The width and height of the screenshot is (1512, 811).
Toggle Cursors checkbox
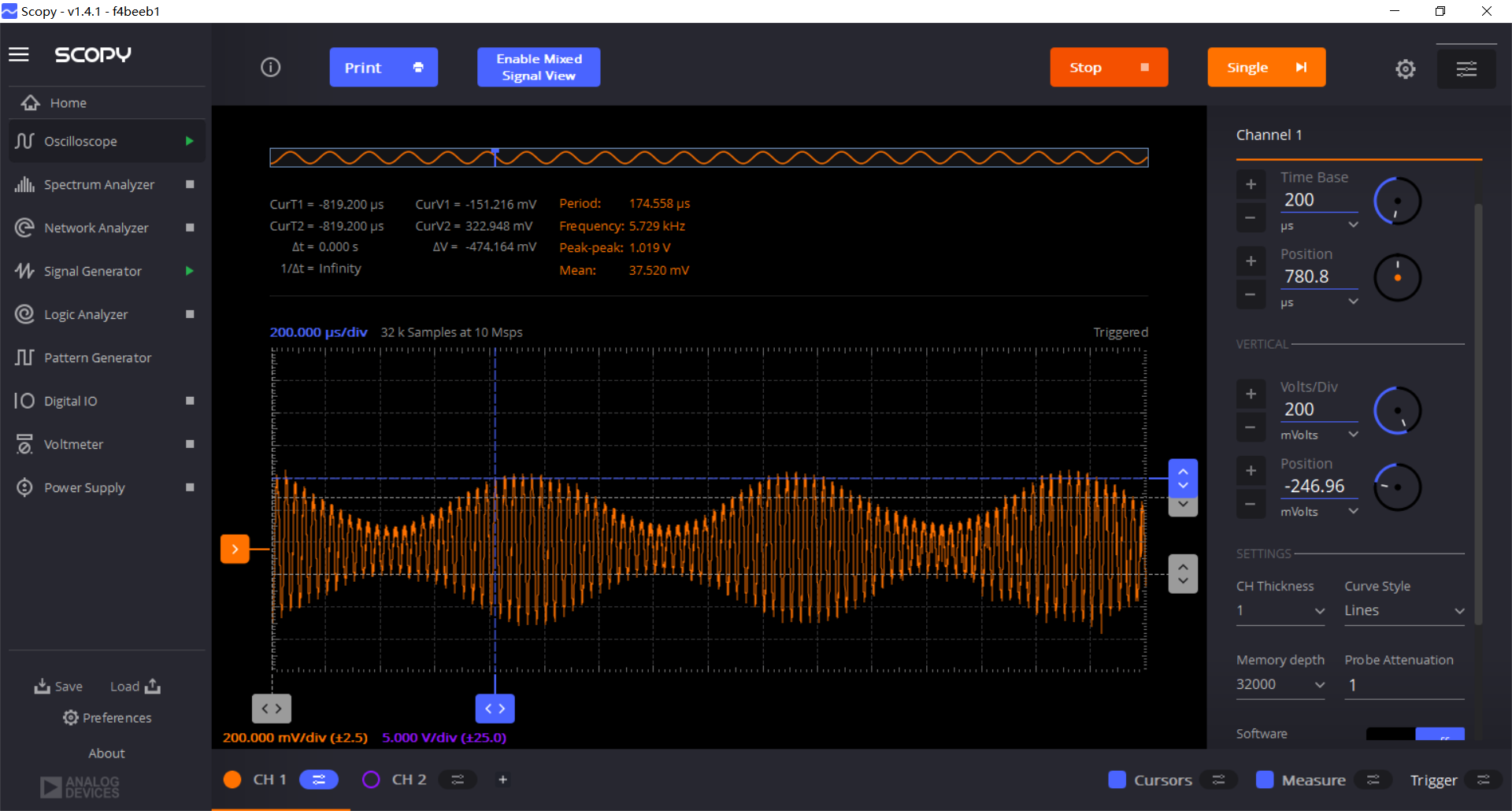click(x=1117, y=780)
